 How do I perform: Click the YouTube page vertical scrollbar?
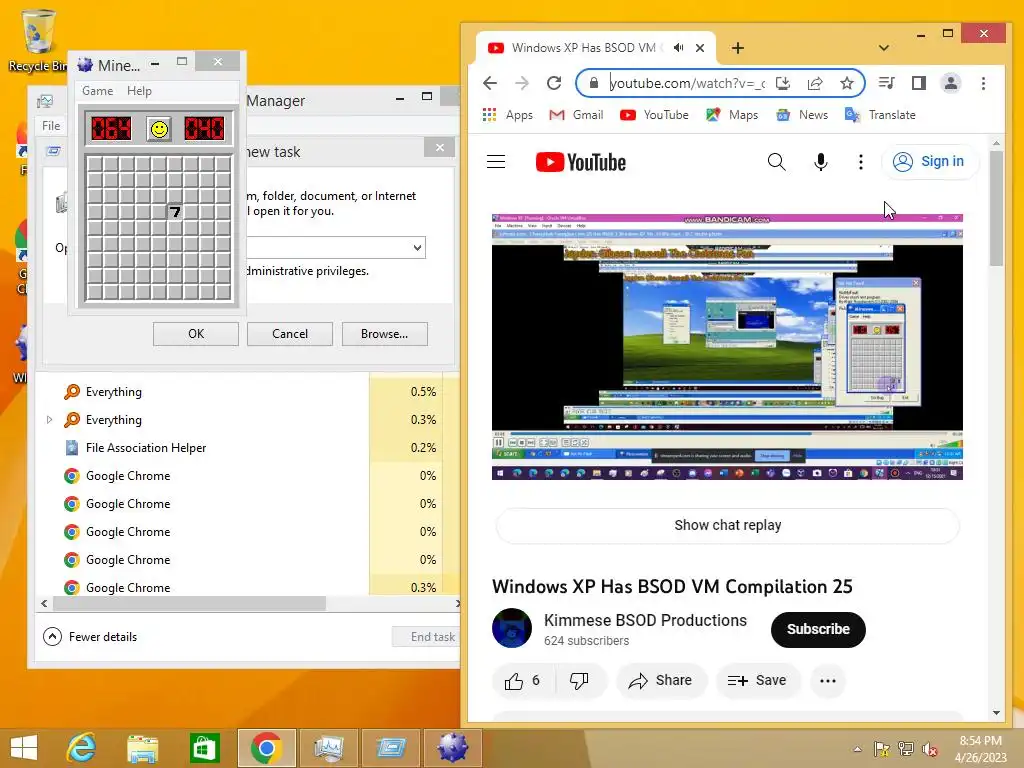996,208
